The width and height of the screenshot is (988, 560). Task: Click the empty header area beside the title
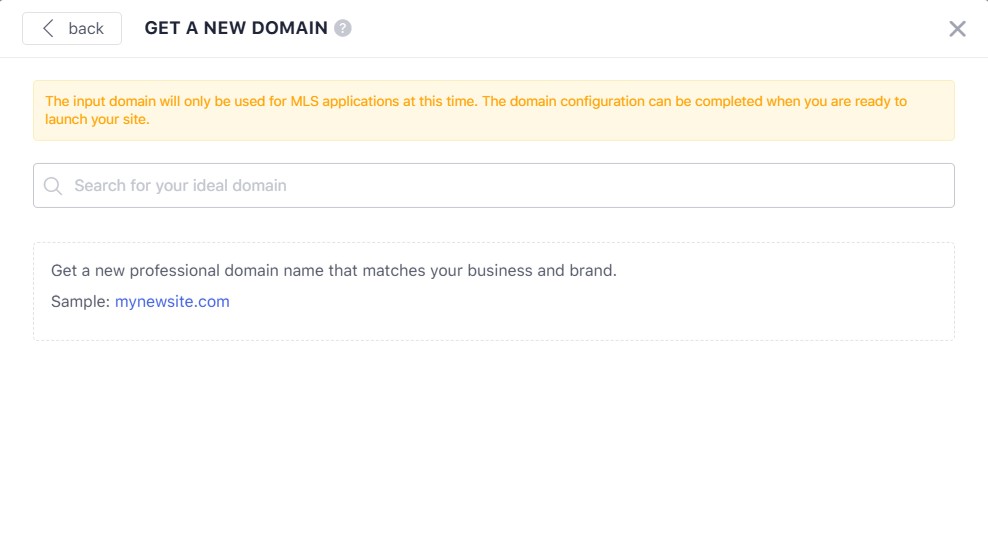[x=650, y=28]
